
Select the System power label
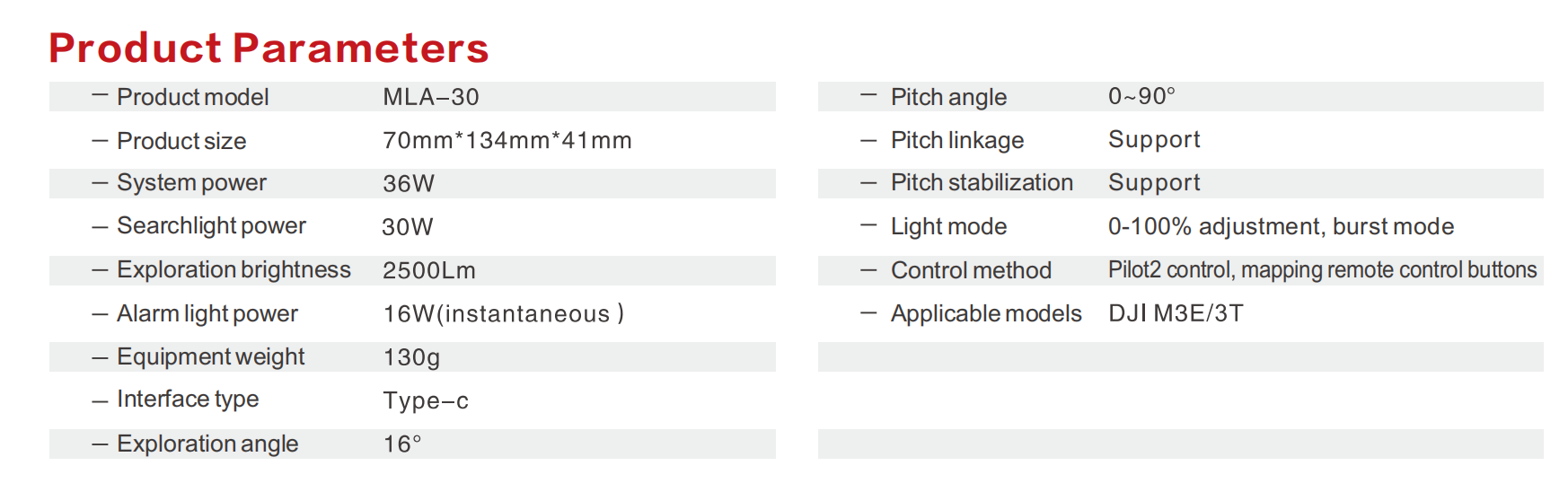coord(191,183)
